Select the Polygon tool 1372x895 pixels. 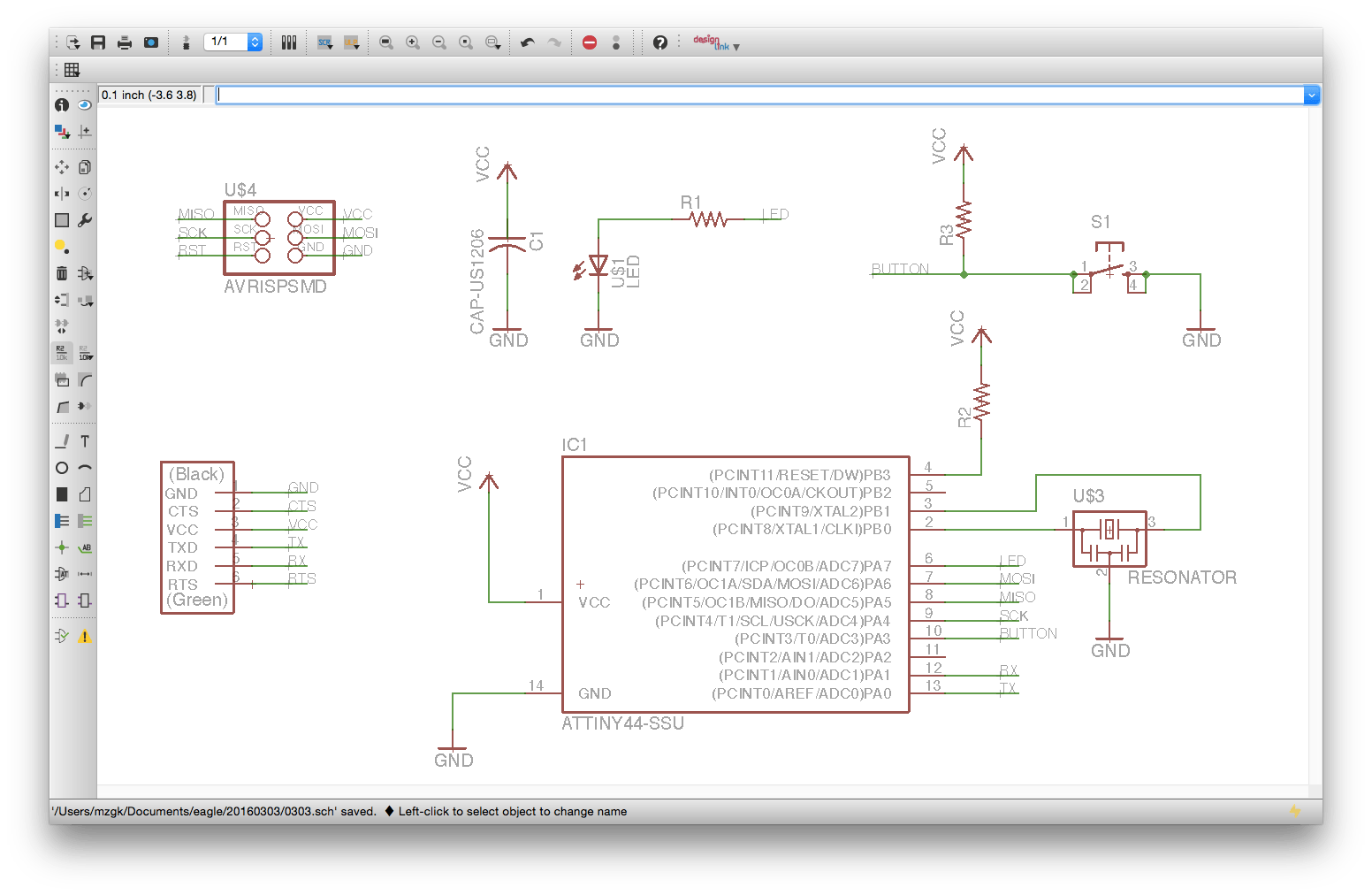click(x=85, y=494)
